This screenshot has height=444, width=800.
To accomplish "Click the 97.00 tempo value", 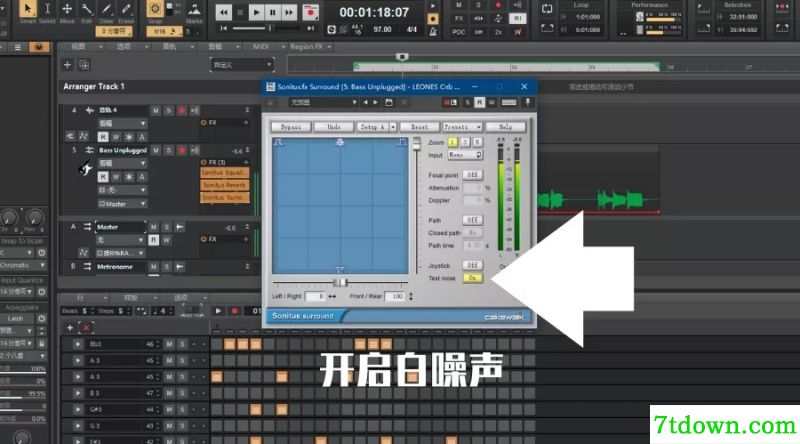I will 382,30.
